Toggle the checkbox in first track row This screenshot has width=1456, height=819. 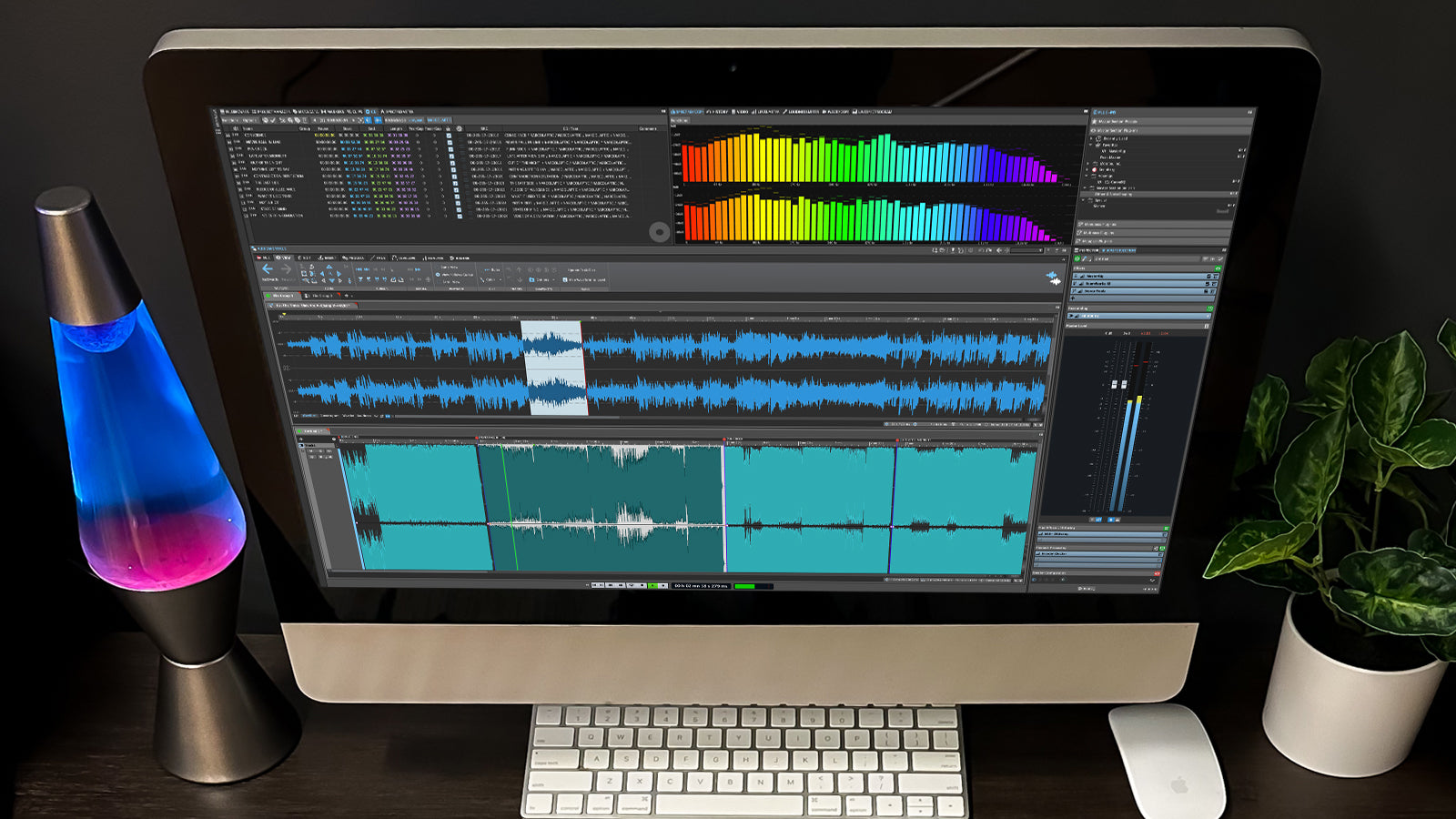[x=449, y=136]
